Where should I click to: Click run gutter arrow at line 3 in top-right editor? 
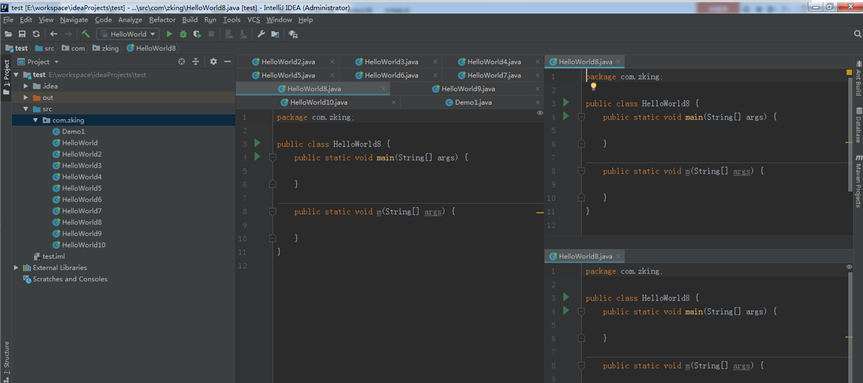click(566, 102)
